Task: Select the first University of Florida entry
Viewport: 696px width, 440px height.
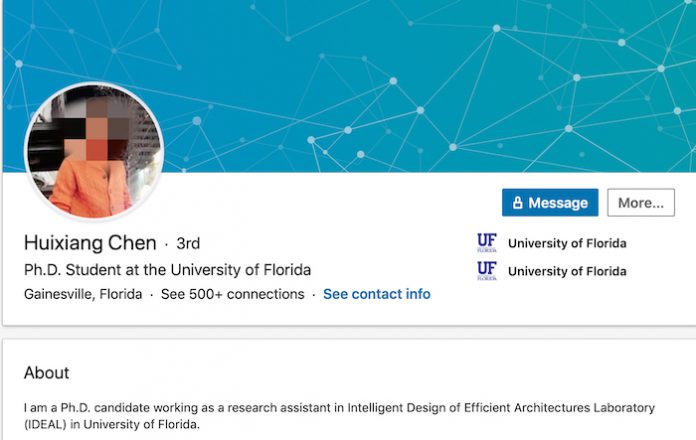Action: (x=567, y=243)
